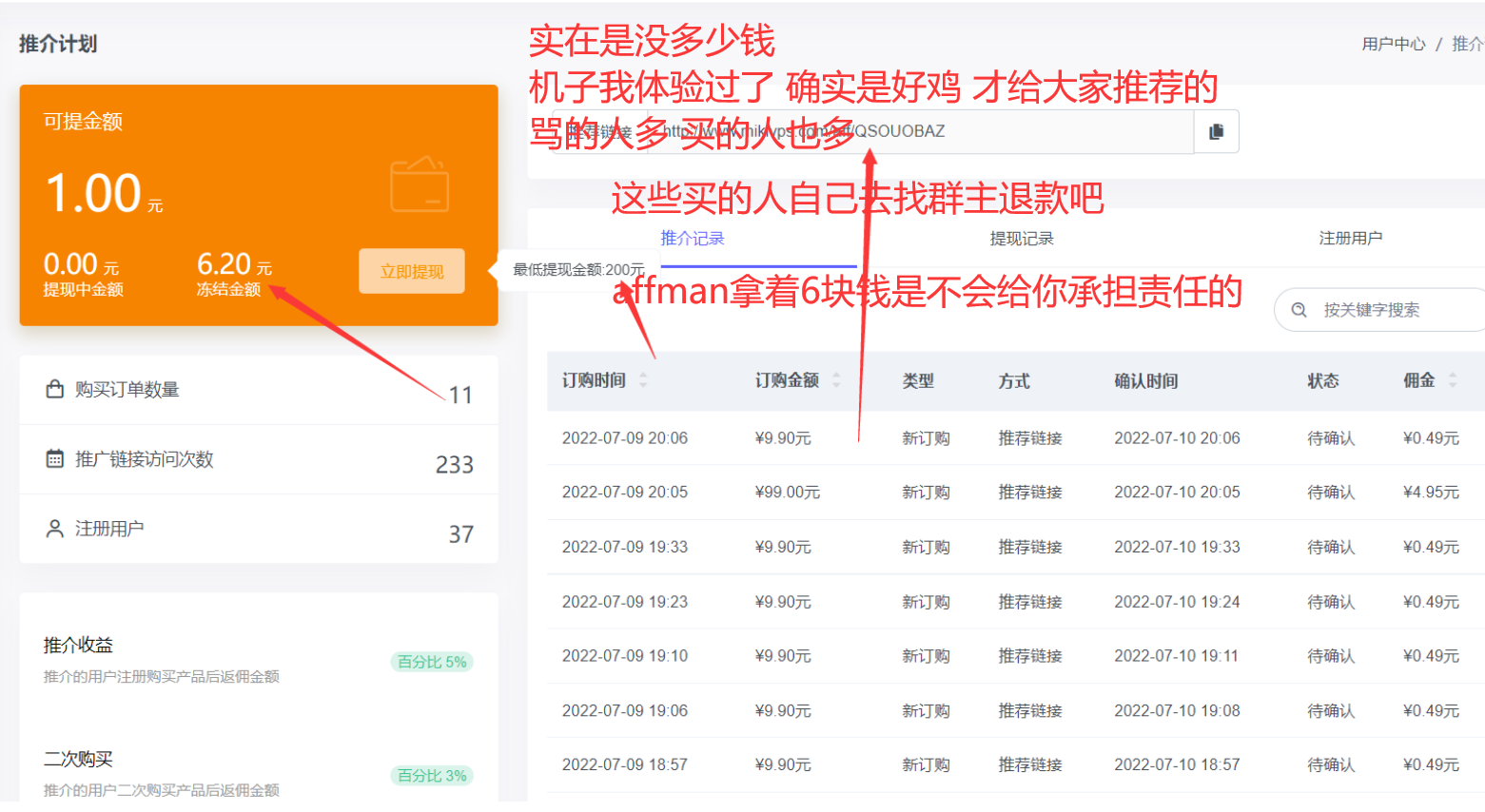The height and width of the screenshot is (812, 1485).
Task: Open 用户中心 breadcrumb link
Action: coord(1394,44)
